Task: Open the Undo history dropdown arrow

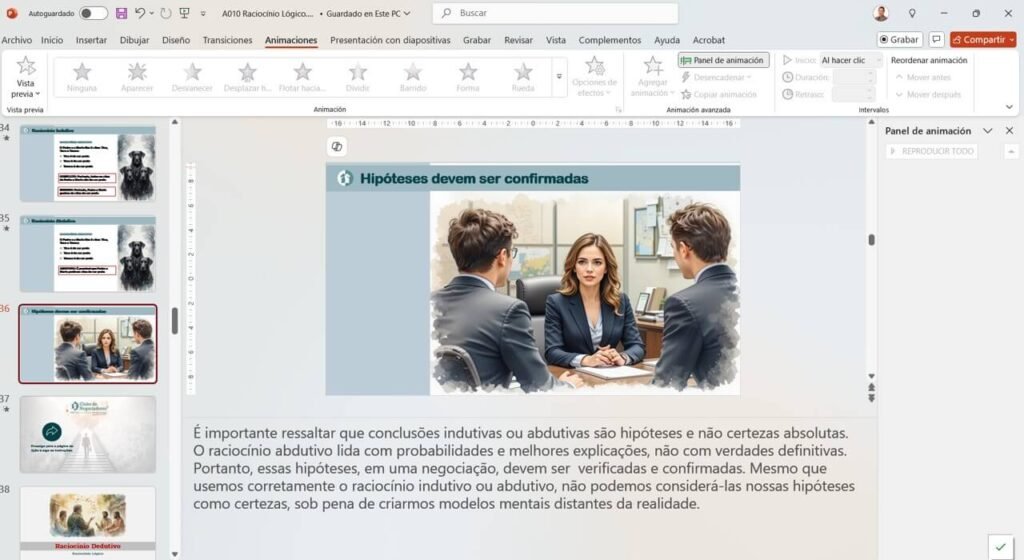Action: coord(152,13)
